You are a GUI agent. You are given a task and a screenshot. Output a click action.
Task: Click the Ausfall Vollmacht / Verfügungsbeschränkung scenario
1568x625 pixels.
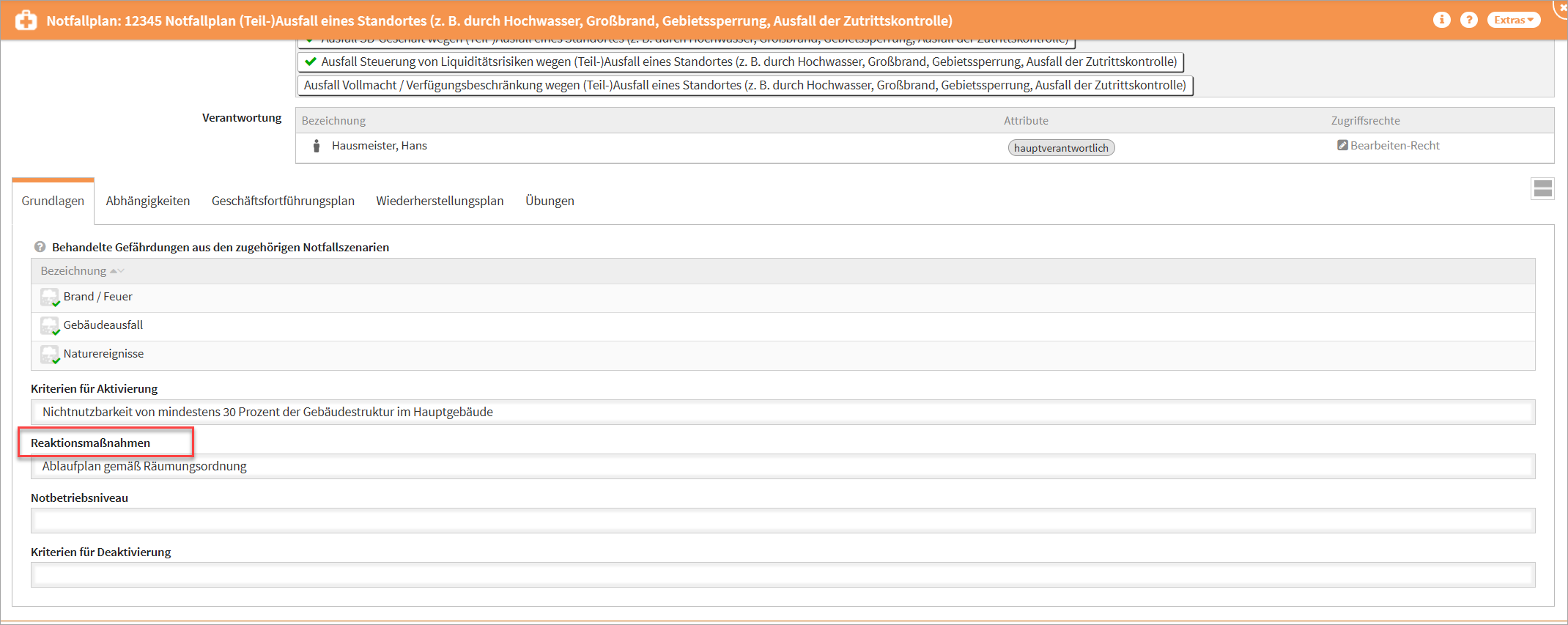(744, 86)
